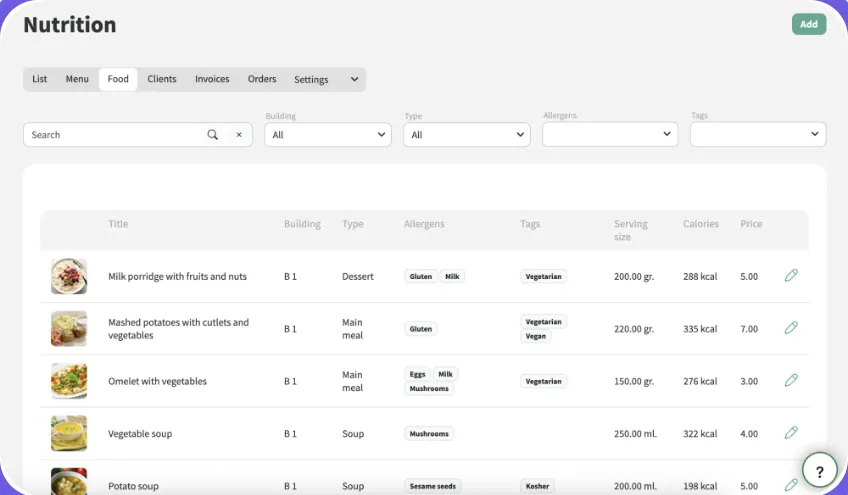Click the Type column header
Image resolution: width=848 pixels, height=495 pixels.
tap(353, 224)
